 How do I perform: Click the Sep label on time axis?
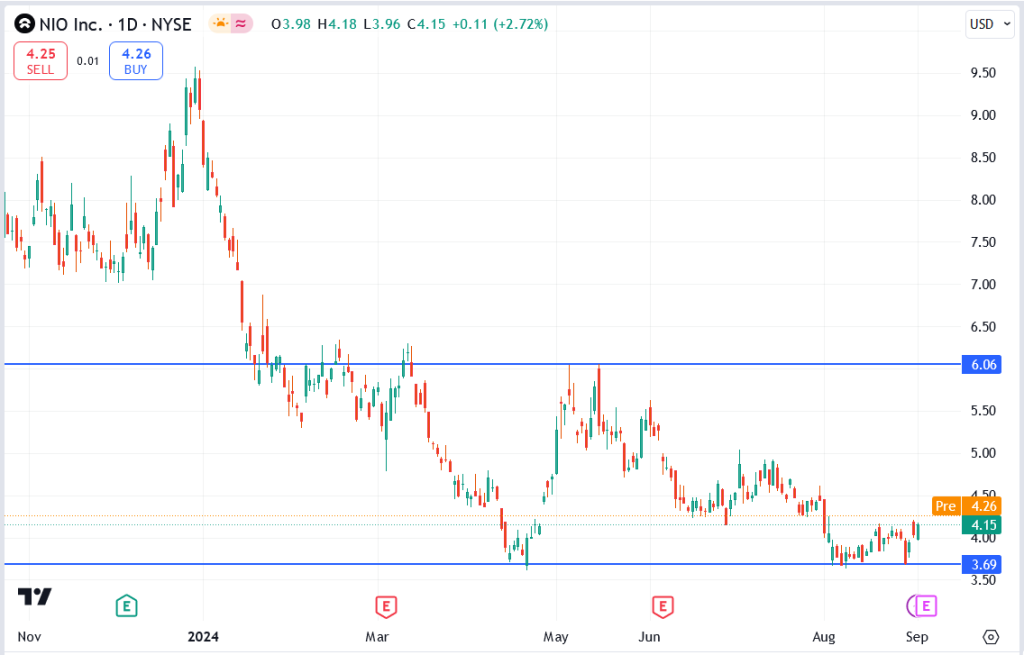click(917, 637)
